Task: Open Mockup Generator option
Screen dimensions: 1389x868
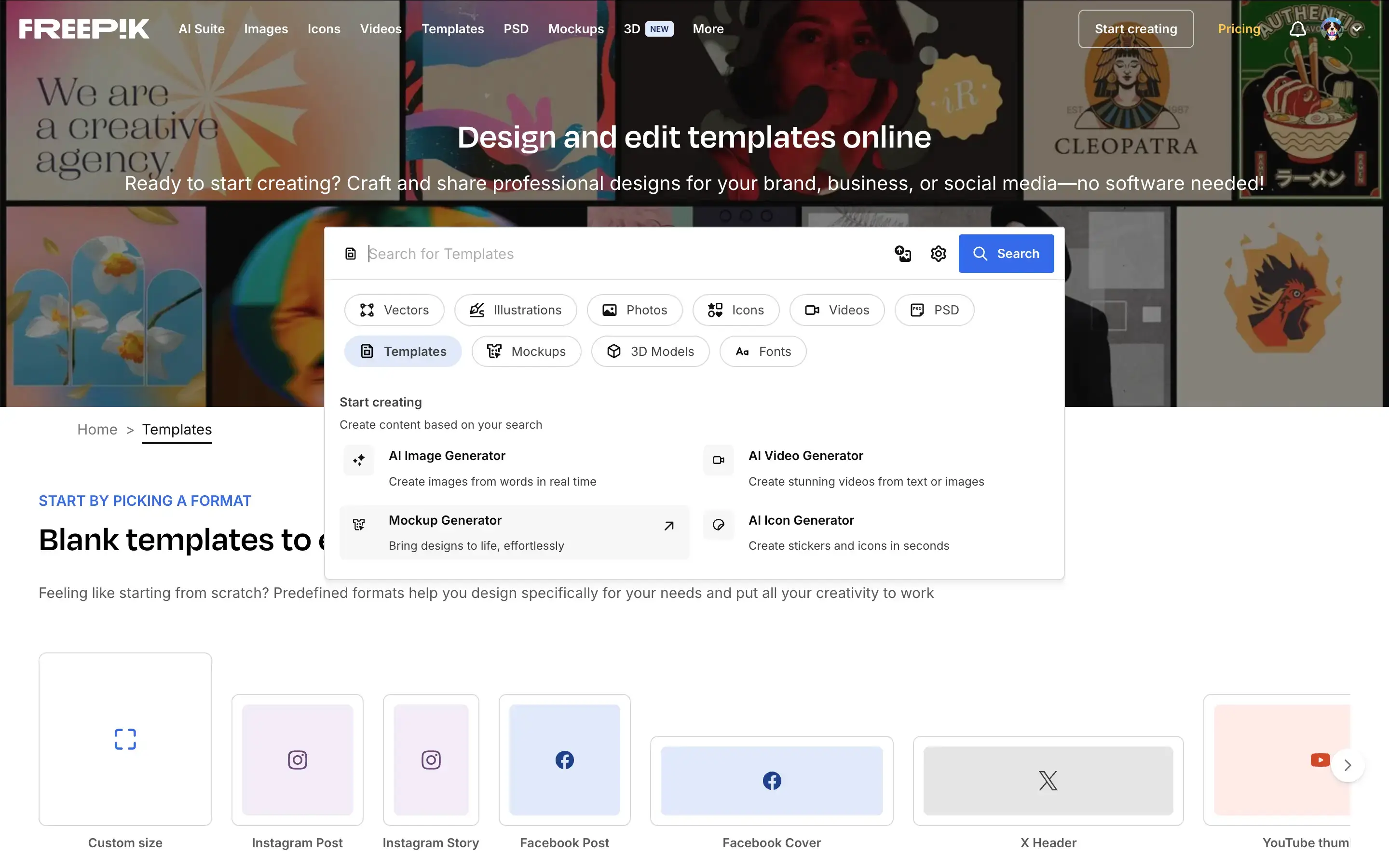Action: pyautogui.click(x=514, y=532)
